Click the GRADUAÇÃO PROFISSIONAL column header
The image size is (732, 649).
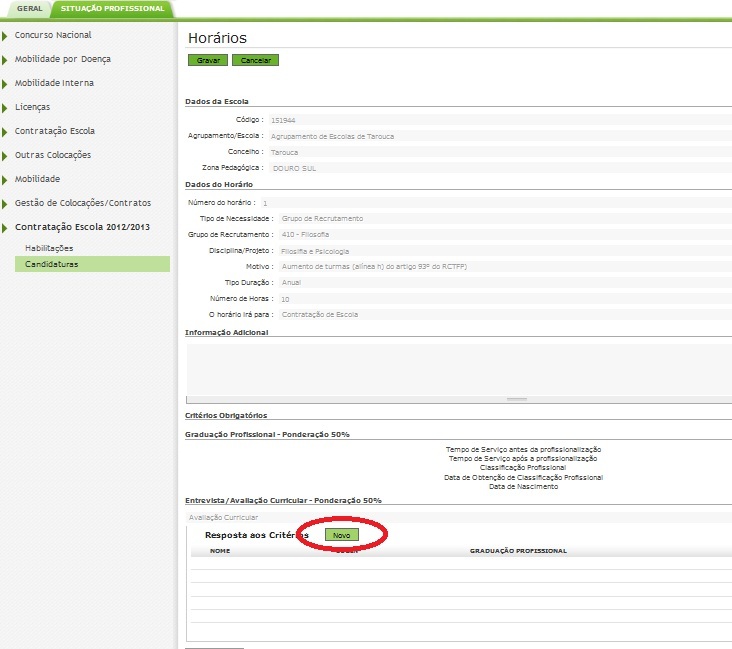(518, 551)
